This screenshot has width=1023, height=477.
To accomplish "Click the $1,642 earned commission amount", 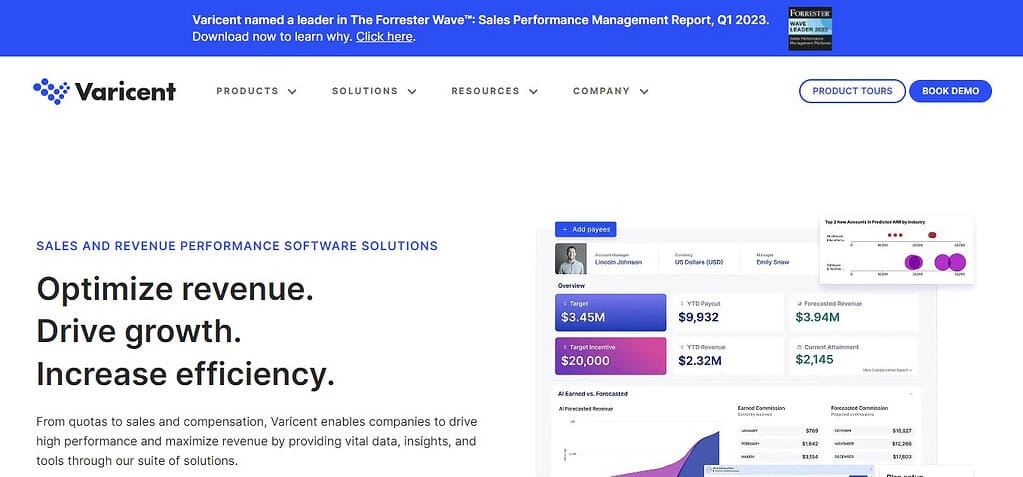I will [810, 444].
